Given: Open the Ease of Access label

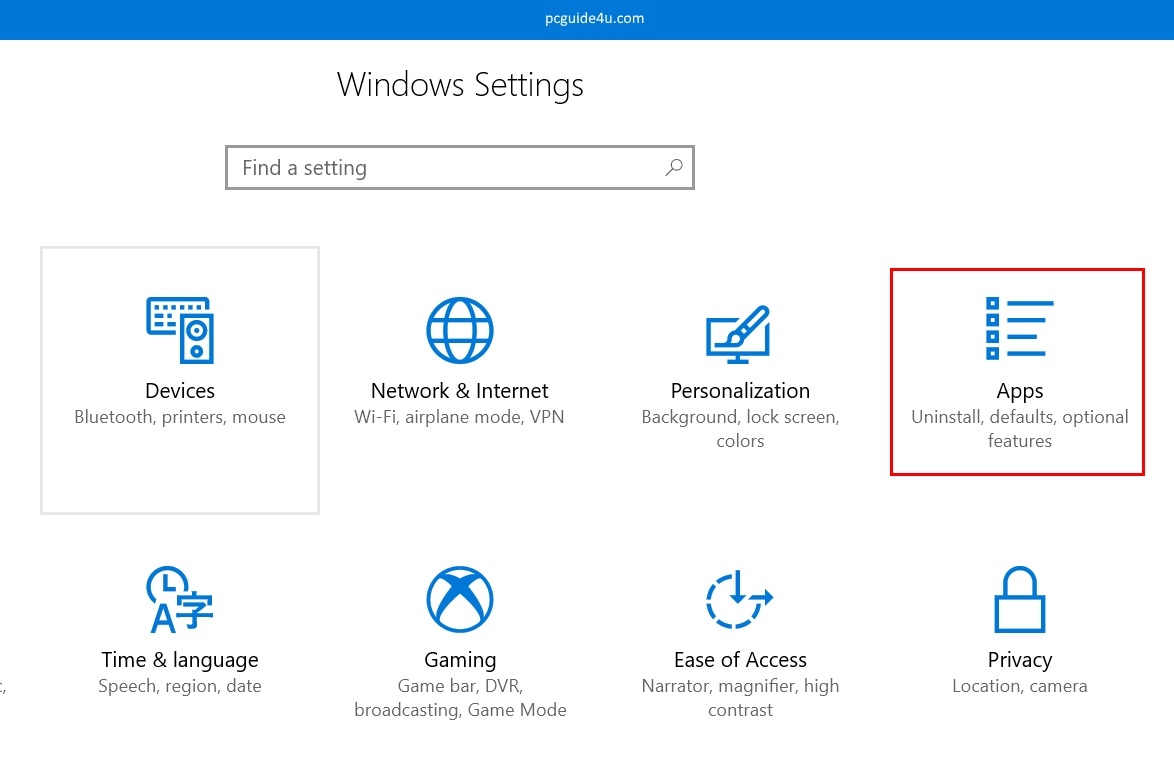Looking at the screenshot, I should [x=740, y=660].
